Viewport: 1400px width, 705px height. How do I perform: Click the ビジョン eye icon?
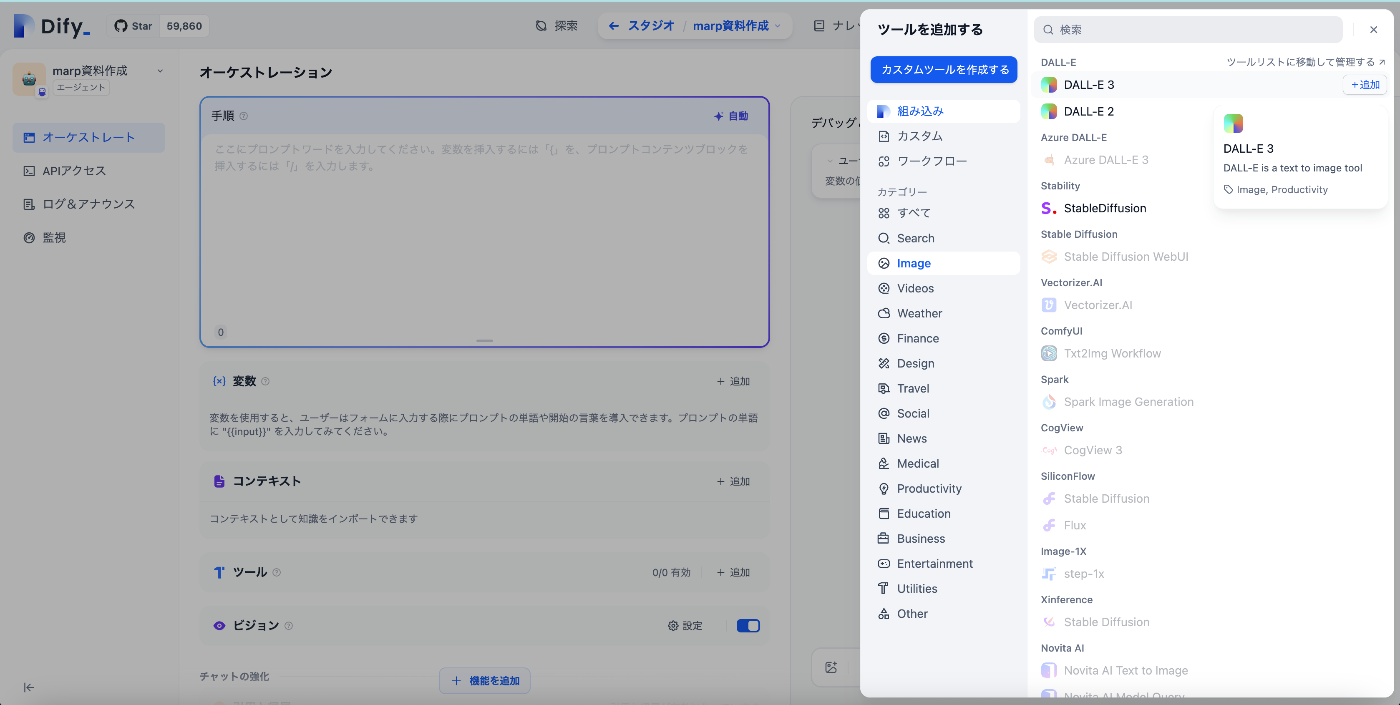219,626
